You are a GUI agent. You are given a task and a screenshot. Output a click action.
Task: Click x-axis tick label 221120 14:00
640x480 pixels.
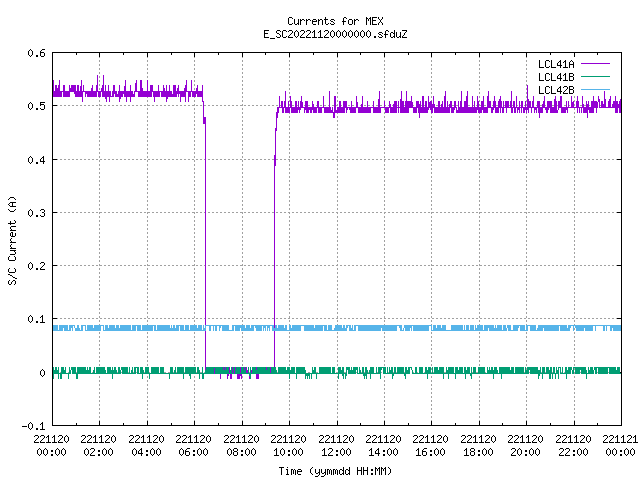[x=383, y=446]
